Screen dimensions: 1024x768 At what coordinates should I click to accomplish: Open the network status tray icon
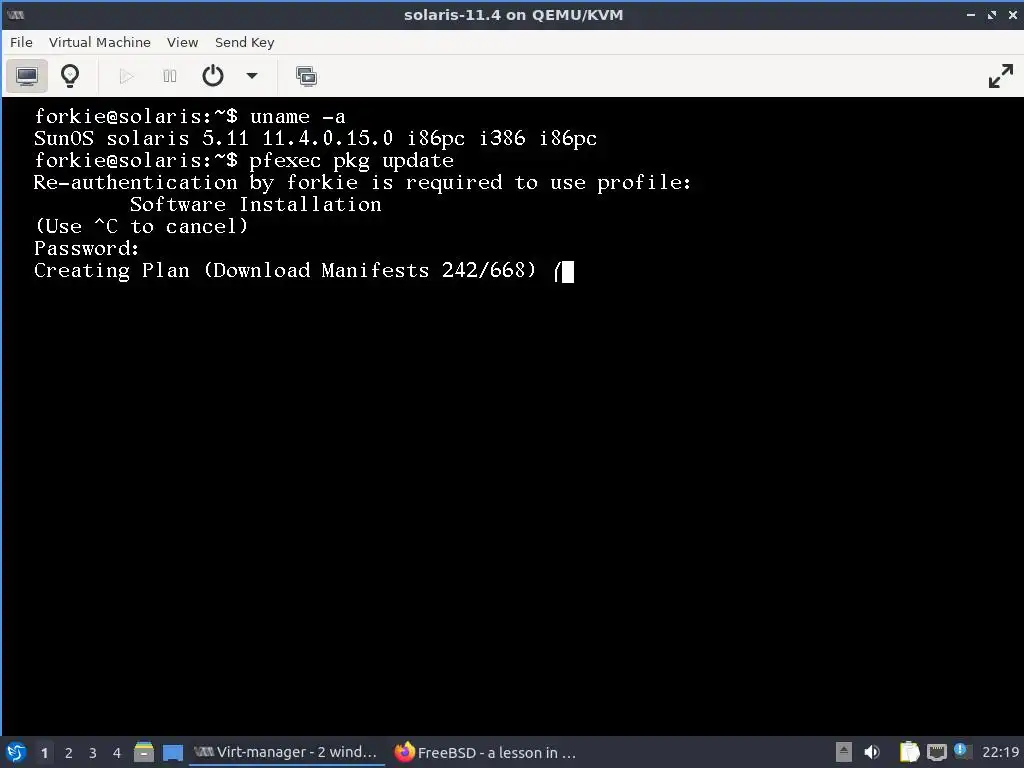pos(936,753)
